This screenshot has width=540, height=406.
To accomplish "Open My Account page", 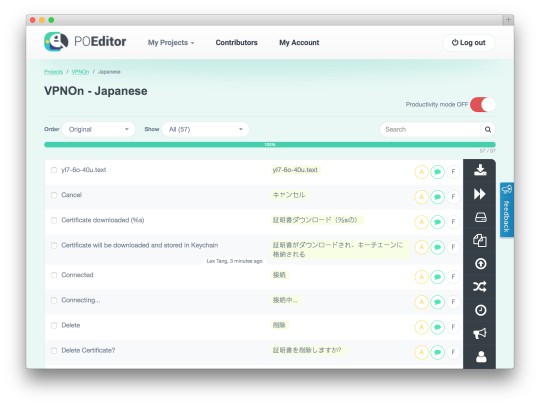I will pos(299,43).
